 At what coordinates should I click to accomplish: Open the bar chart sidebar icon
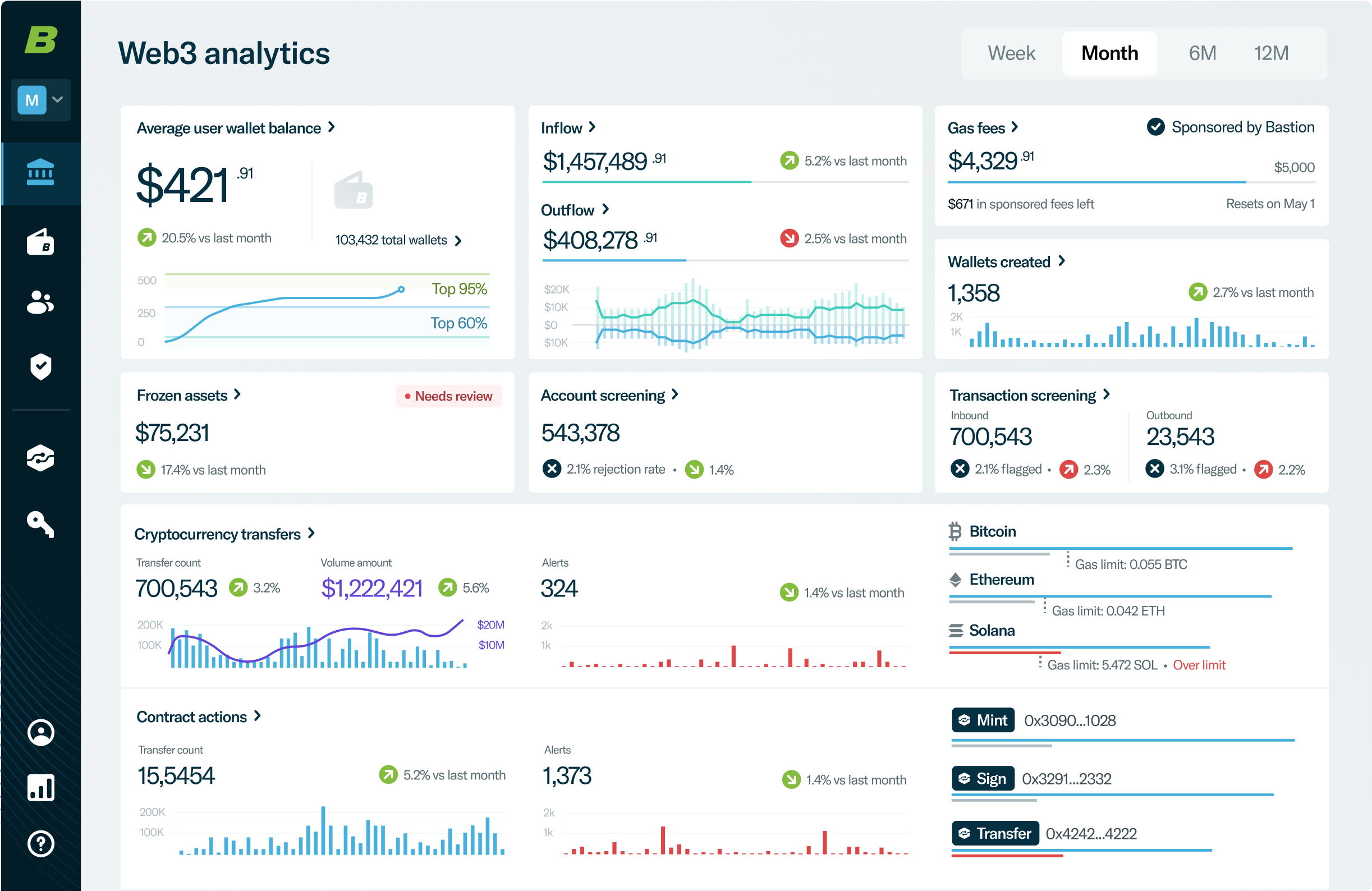(x=40, y=787)
